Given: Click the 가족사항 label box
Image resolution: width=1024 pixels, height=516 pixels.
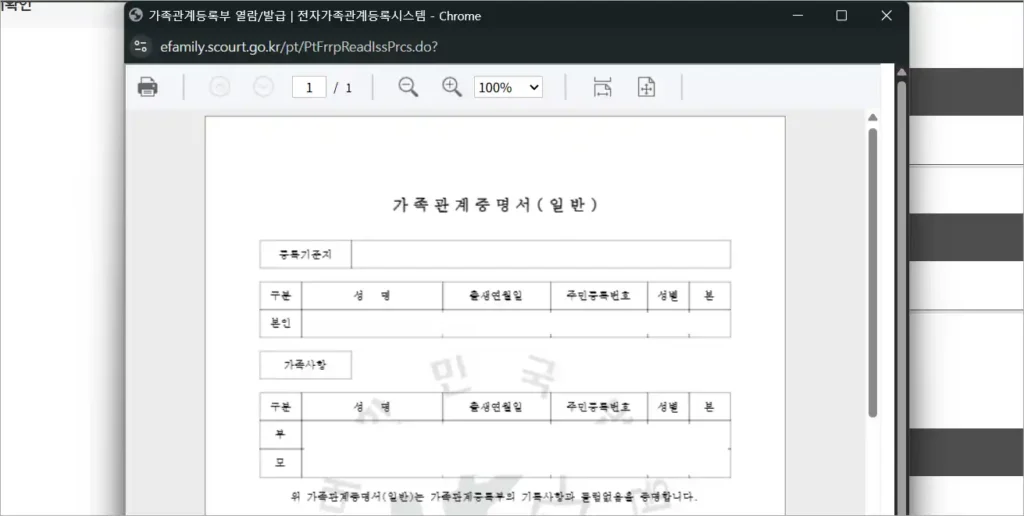Looking at the screenshot, I should coord(306,365).
